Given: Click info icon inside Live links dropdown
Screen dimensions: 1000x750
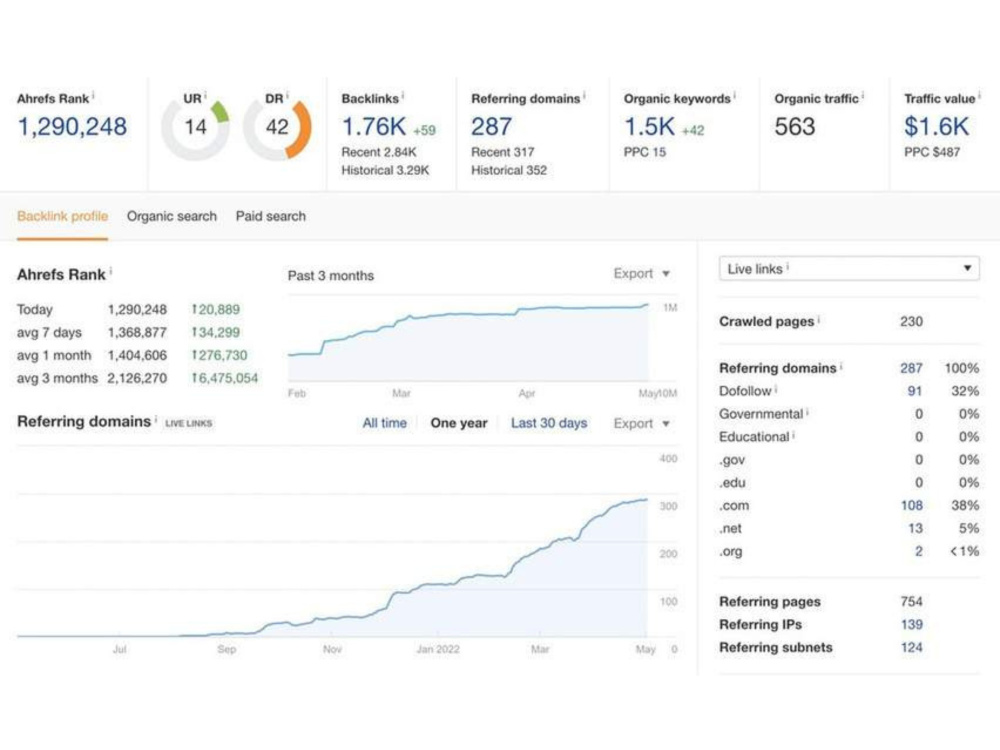Looking at the screenshot, I should [x=788, y=266].
